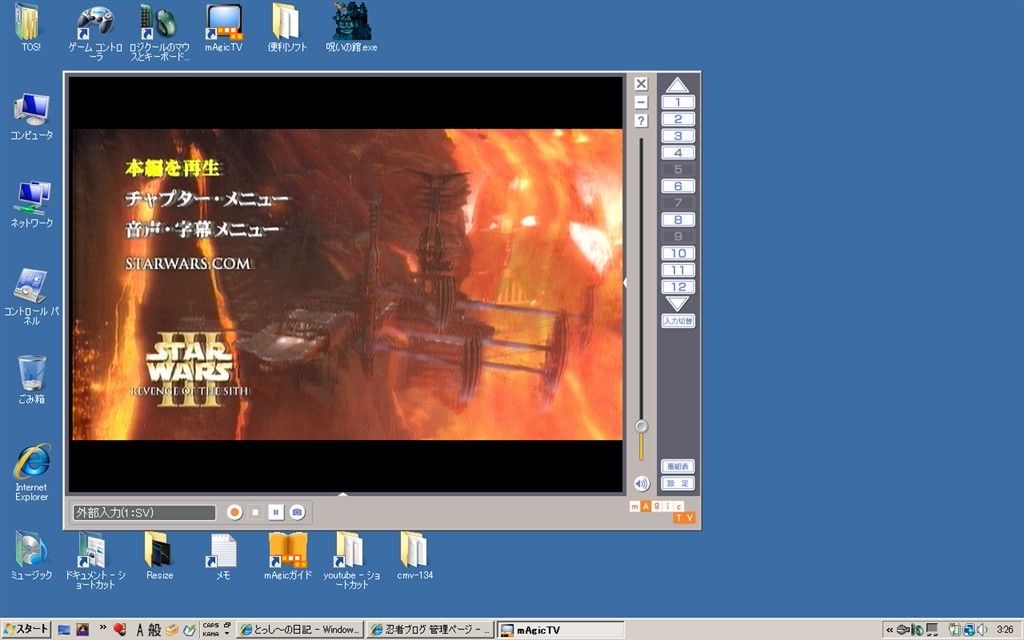Toggle the CAPS KANA indicator on the language bar
Screen dimensions: 1024x640
[x=211, y=630]
